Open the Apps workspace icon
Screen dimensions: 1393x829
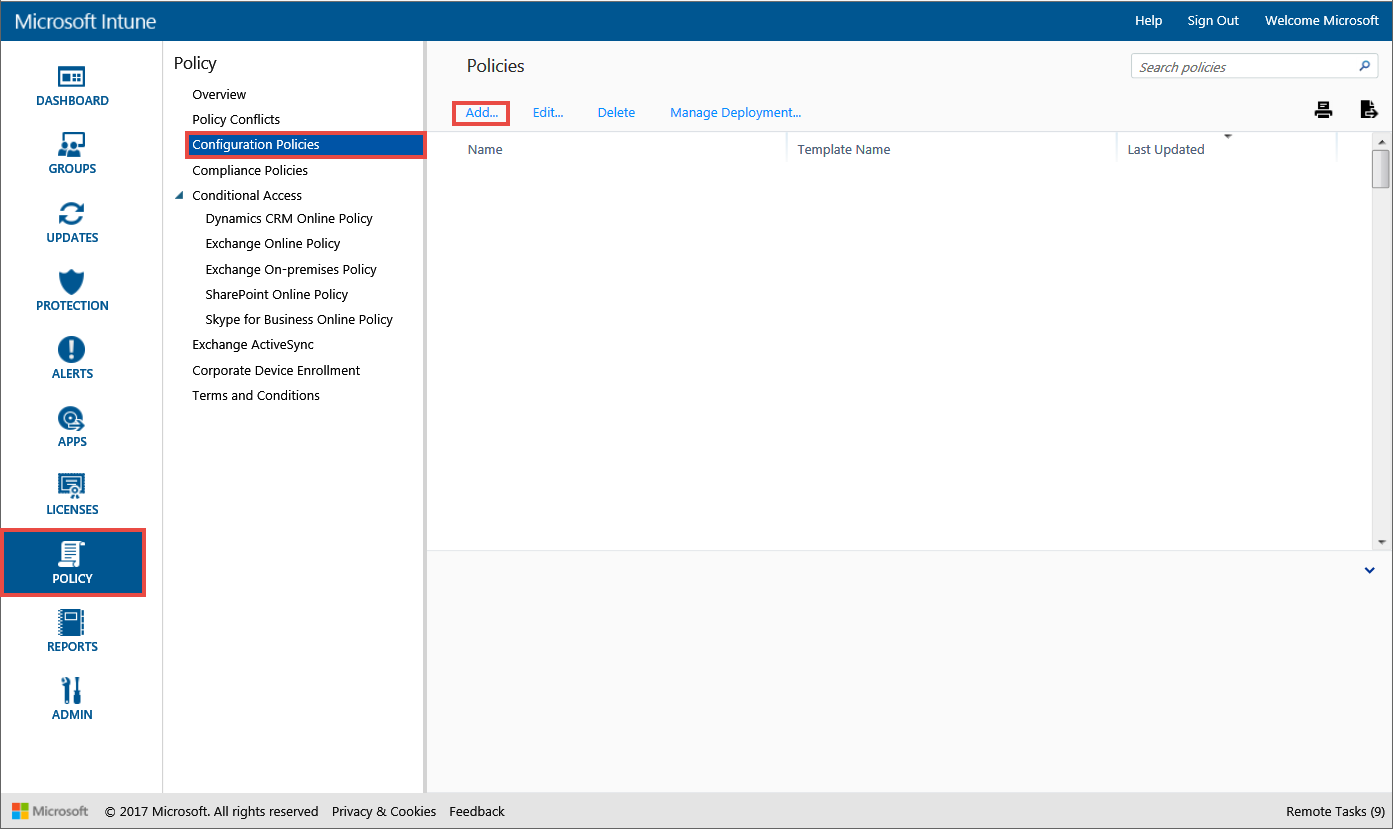[x=72, y=418]
